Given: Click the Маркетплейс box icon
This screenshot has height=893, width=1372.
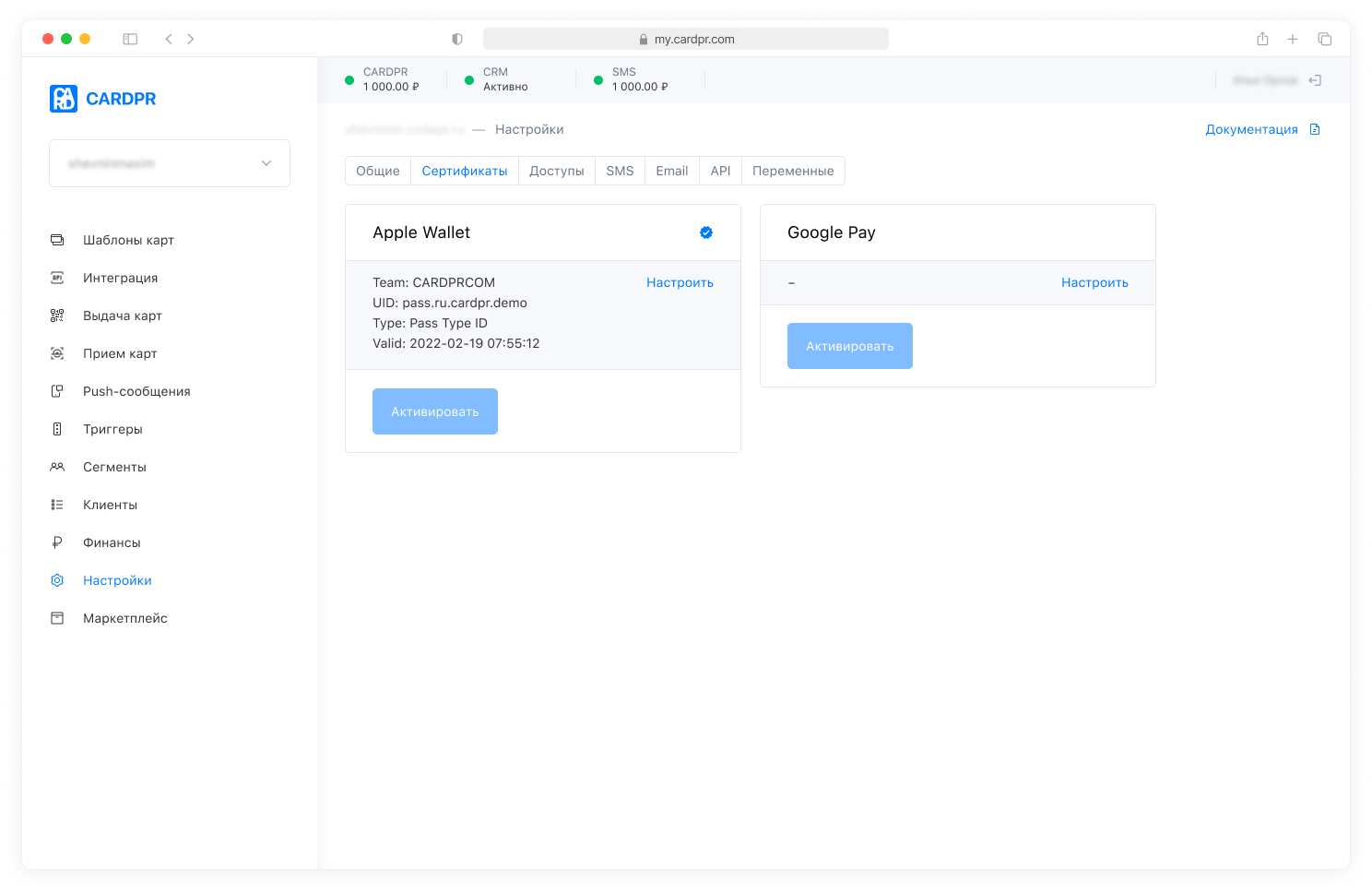Looking at the screenshot, I should (x=57, y=618).
